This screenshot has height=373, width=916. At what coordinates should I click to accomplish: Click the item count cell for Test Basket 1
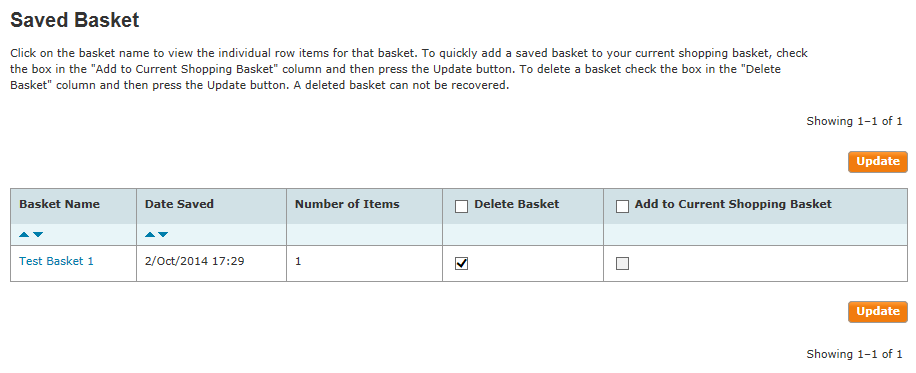point(298,261)
